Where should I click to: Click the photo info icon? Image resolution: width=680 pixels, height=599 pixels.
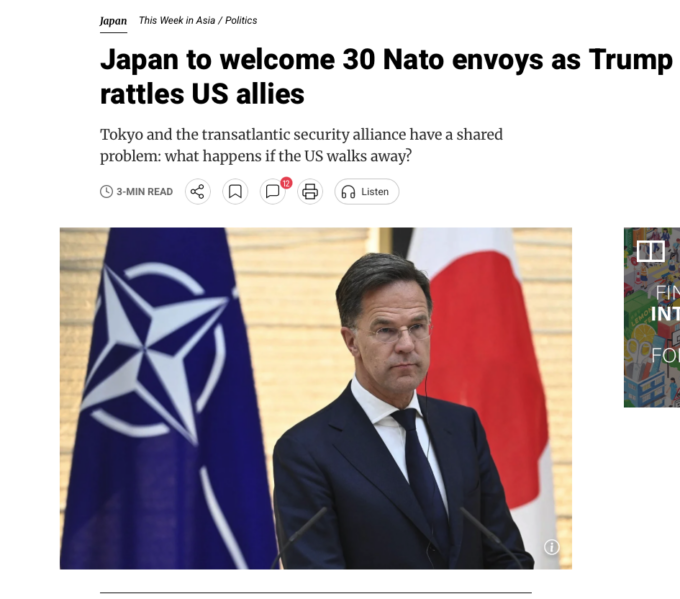point(552,547)
